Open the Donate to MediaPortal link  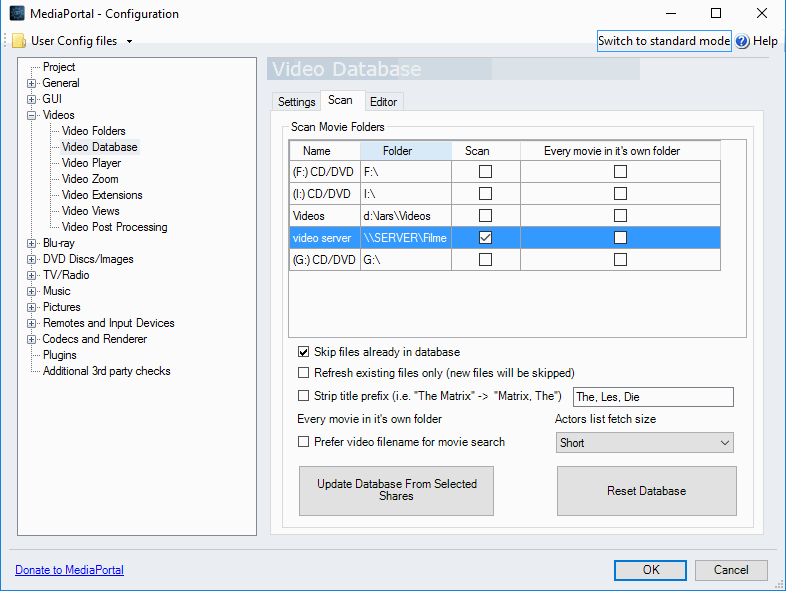(69, 570)
